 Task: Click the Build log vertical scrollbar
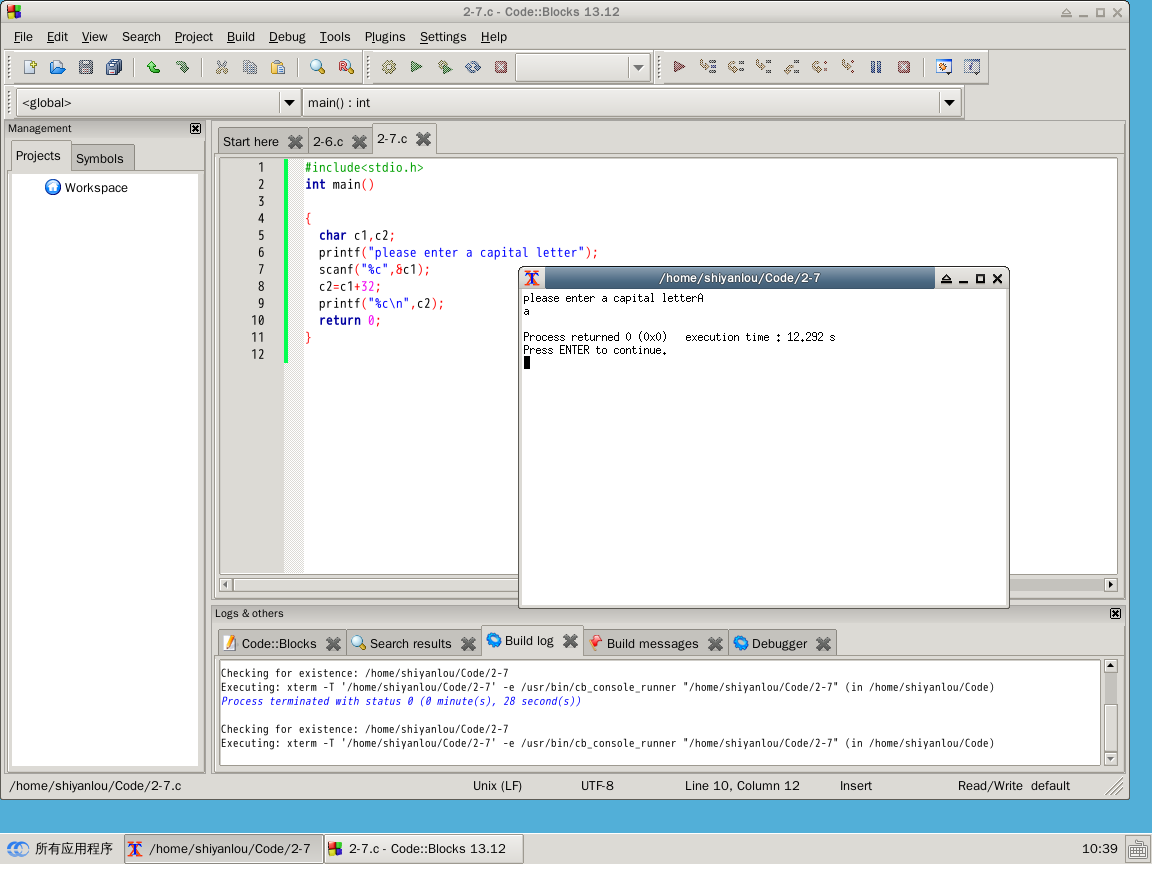1111,712
